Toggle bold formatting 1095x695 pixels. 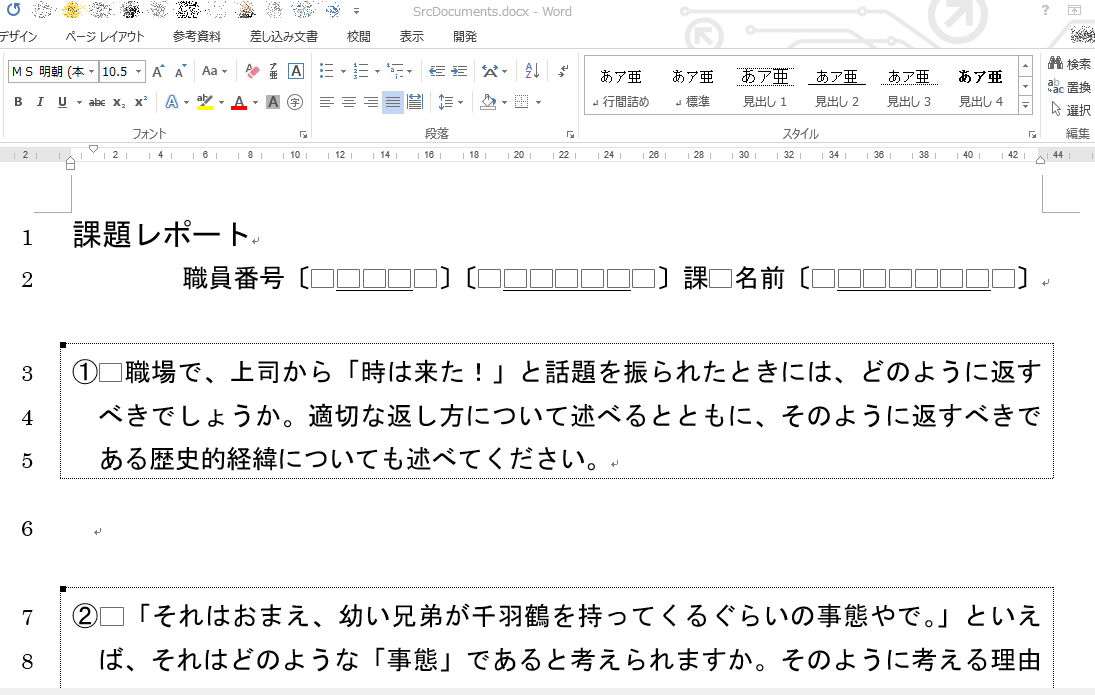tap(17, 103)
